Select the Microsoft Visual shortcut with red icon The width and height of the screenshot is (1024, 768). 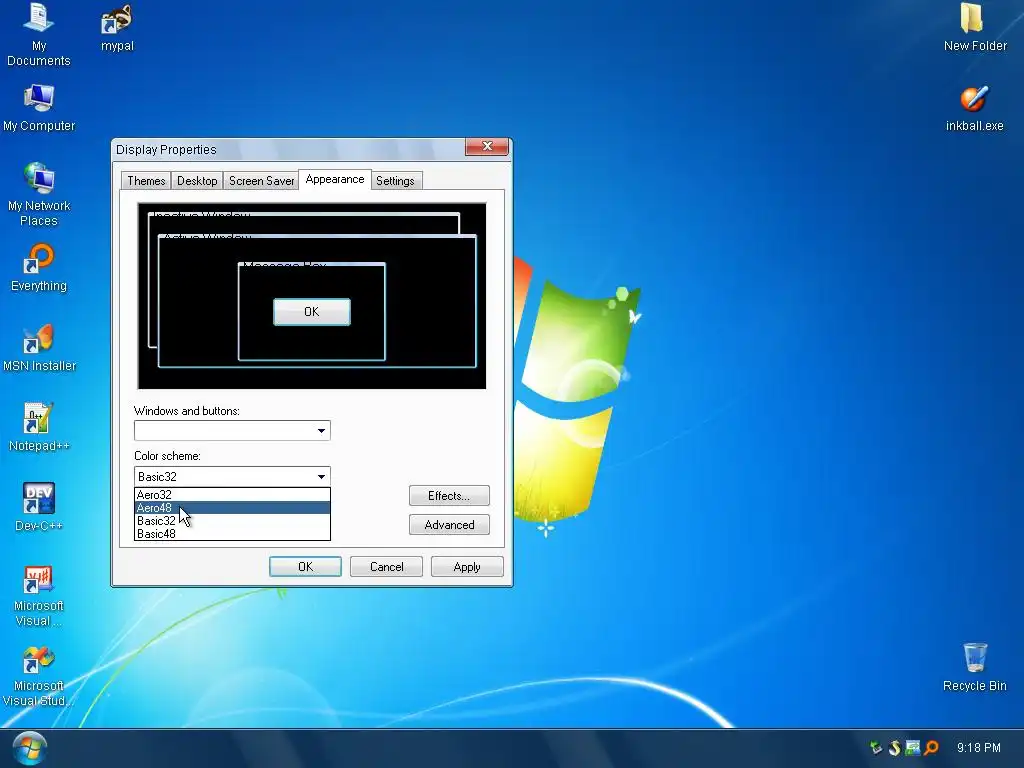39,596
